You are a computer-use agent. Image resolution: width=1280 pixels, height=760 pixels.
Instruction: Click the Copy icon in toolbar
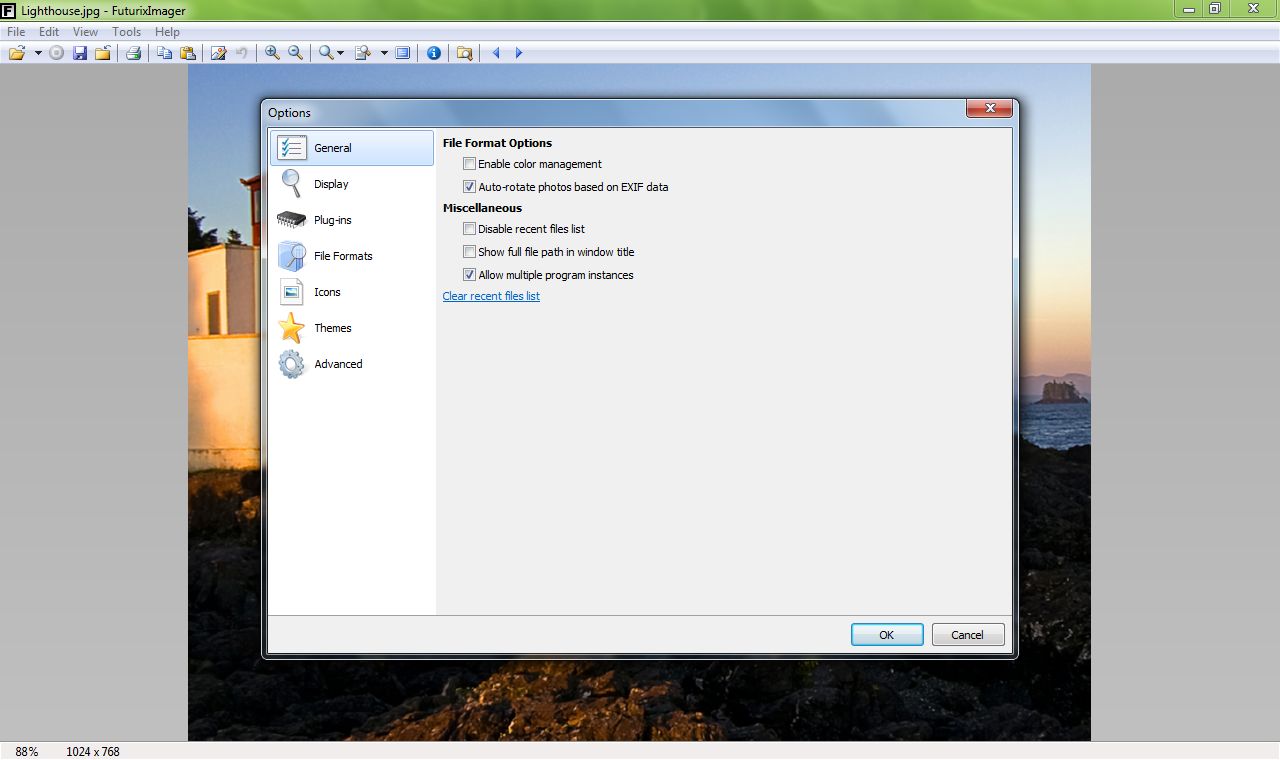pyautogui.click(x=165, y=53)
